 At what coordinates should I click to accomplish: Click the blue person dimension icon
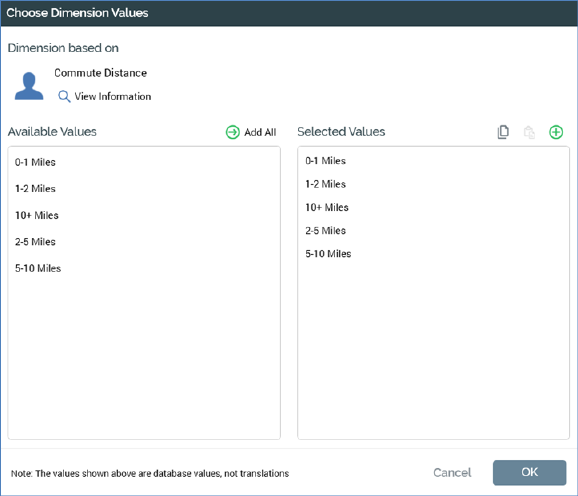point(29,86)
